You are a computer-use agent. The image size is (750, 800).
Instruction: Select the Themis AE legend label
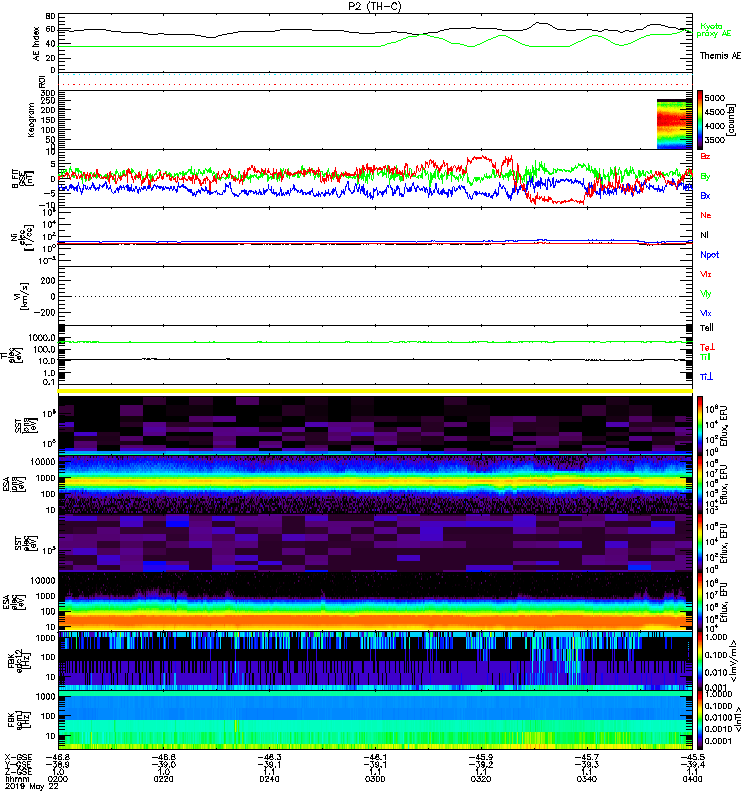click(720, 56)
